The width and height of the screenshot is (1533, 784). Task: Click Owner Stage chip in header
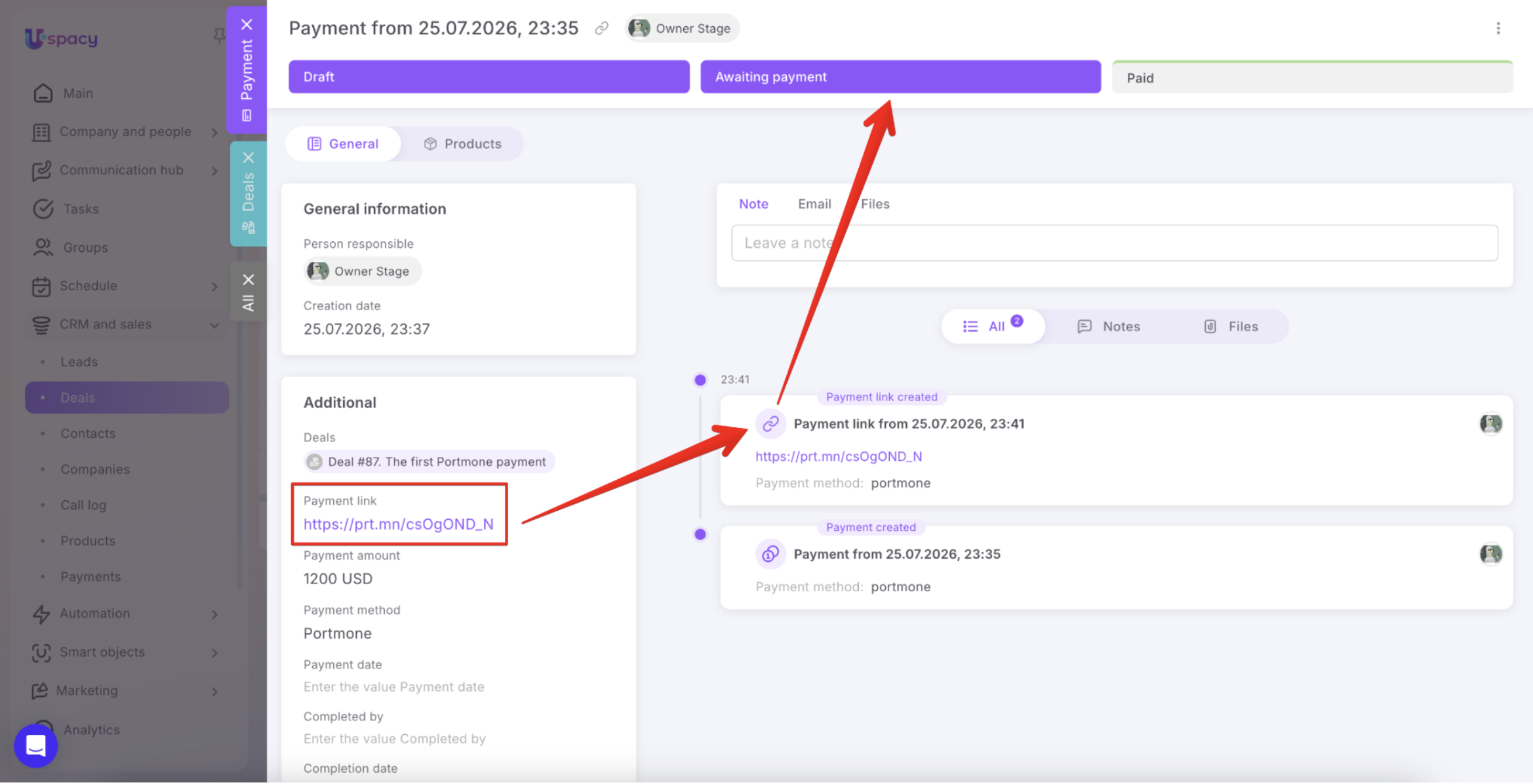(x=682, y=28)
